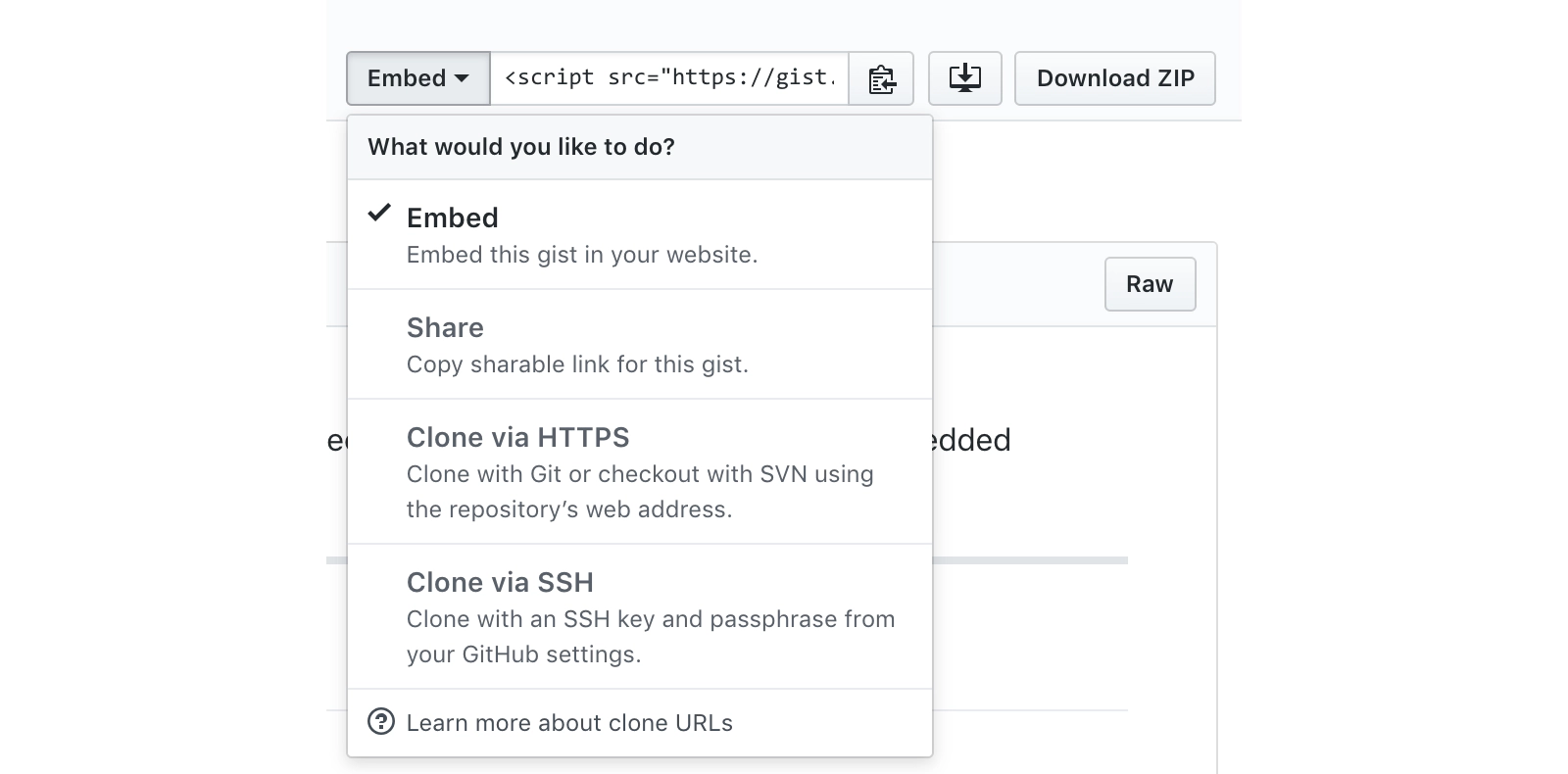The height and width of the screenshot is (774, 1568).
Task: Select Clone via HTTPS
Action: (517, 437)
